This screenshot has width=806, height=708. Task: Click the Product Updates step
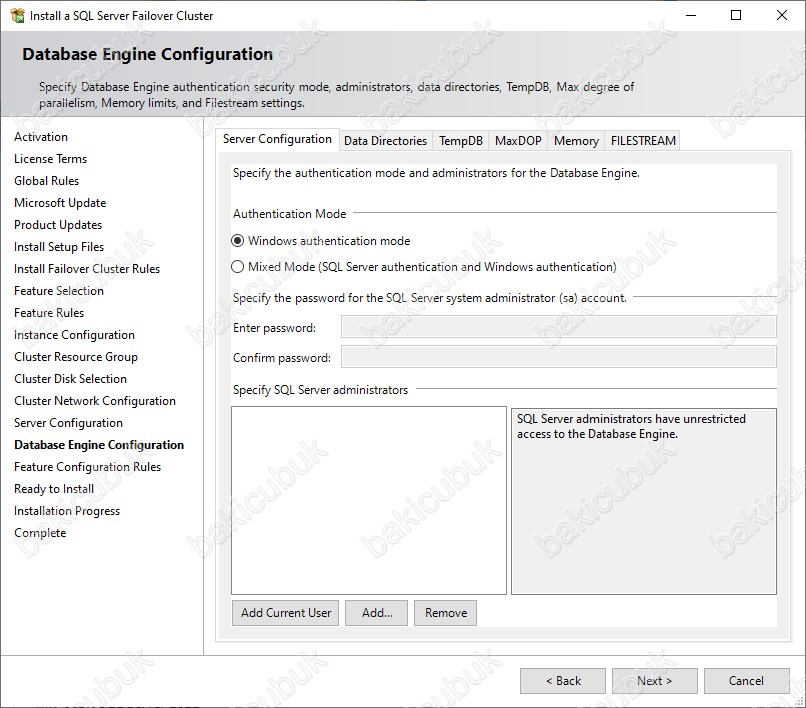click(58, 225)
